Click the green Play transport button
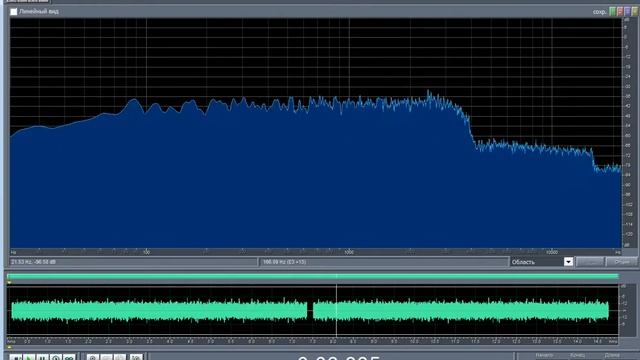Image resolution: width=640 pixels, height=360 pixels. coord(29,357)
